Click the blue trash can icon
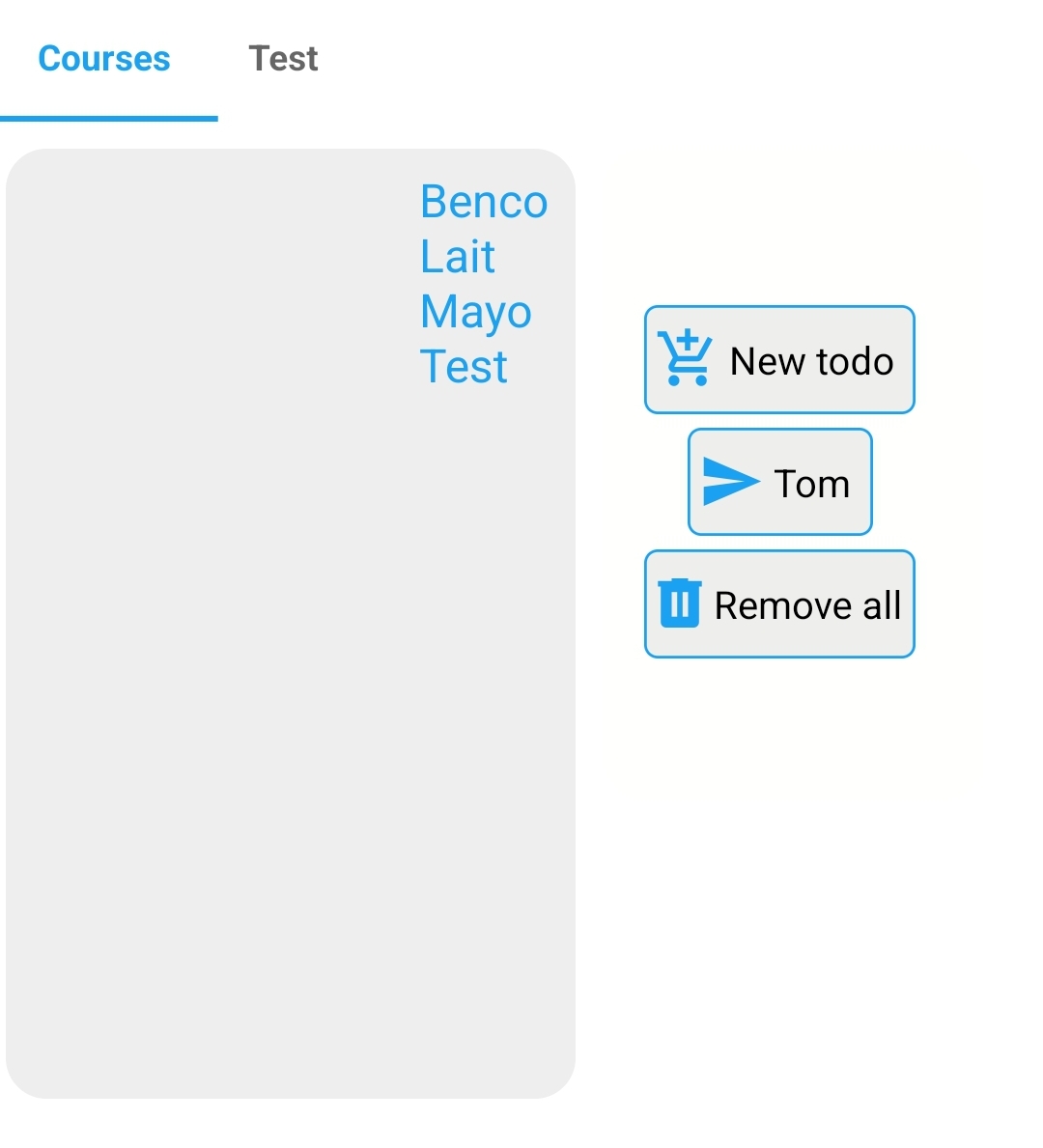 [x=680, y=603]
